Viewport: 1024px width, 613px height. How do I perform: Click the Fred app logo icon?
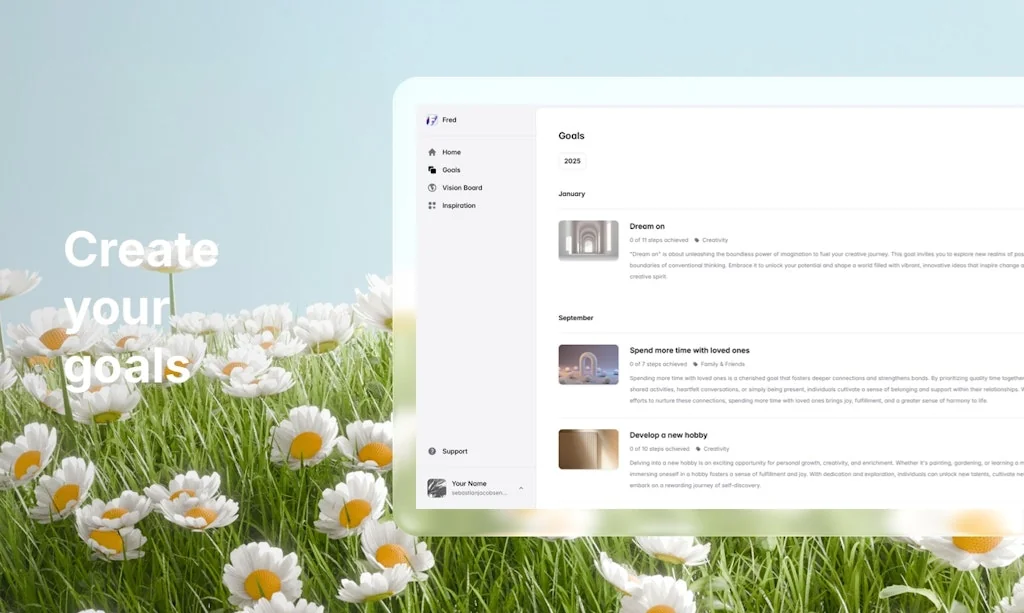point(432,120)
